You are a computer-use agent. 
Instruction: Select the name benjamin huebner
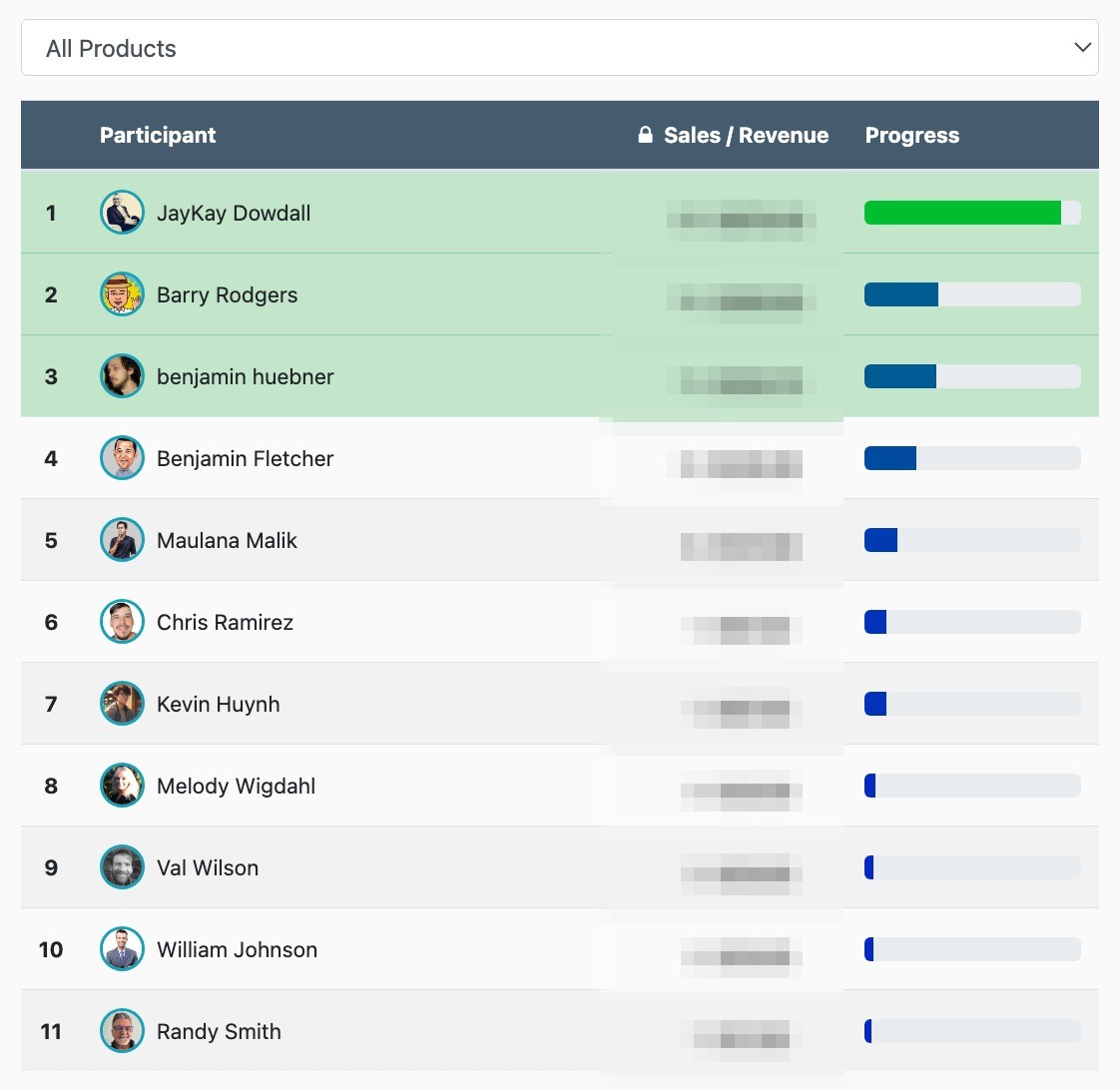pos(245,376)
